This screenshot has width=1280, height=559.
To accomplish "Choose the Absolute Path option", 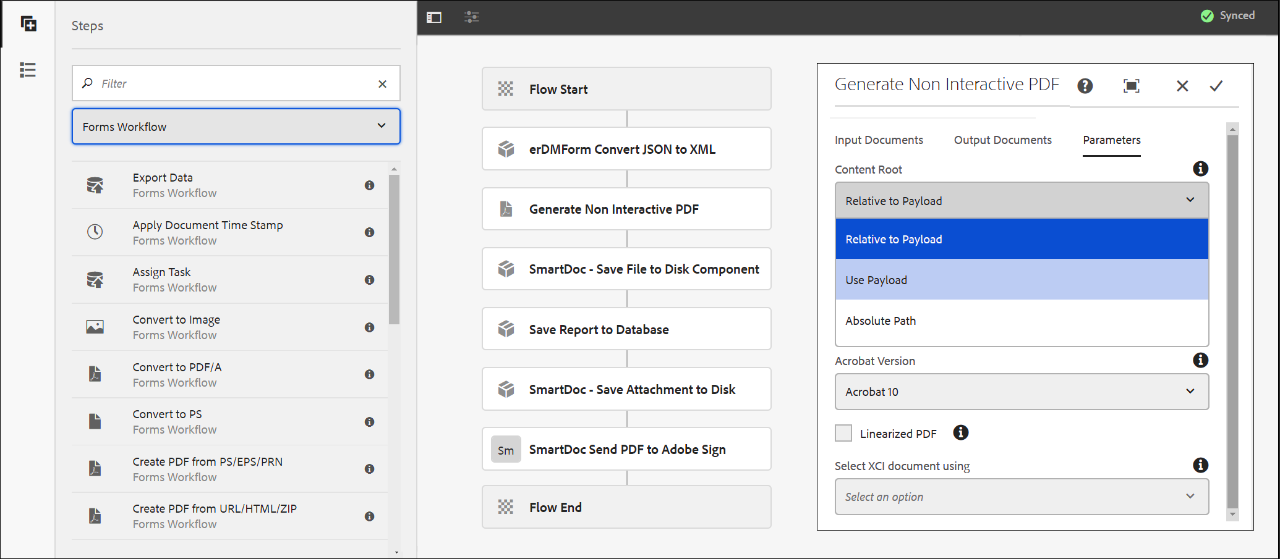I will coord(1021,321).
